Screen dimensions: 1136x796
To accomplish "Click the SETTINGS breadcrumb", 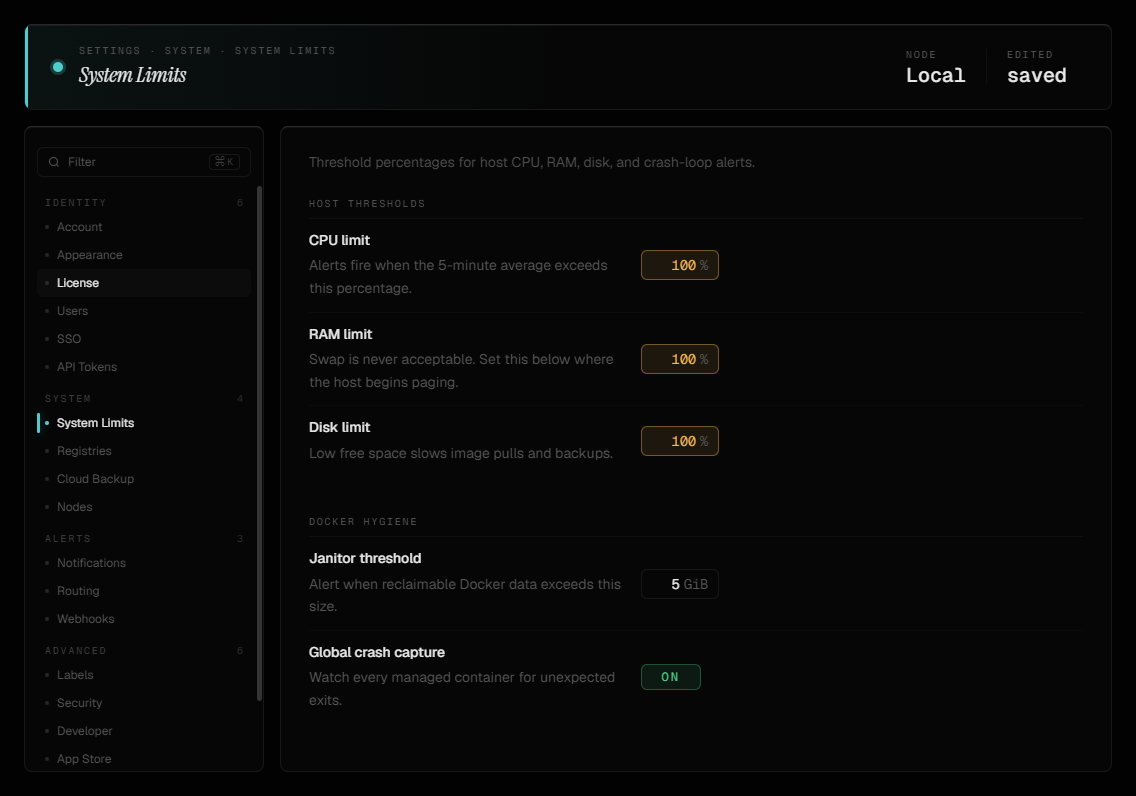I will [x=109, y=51].
